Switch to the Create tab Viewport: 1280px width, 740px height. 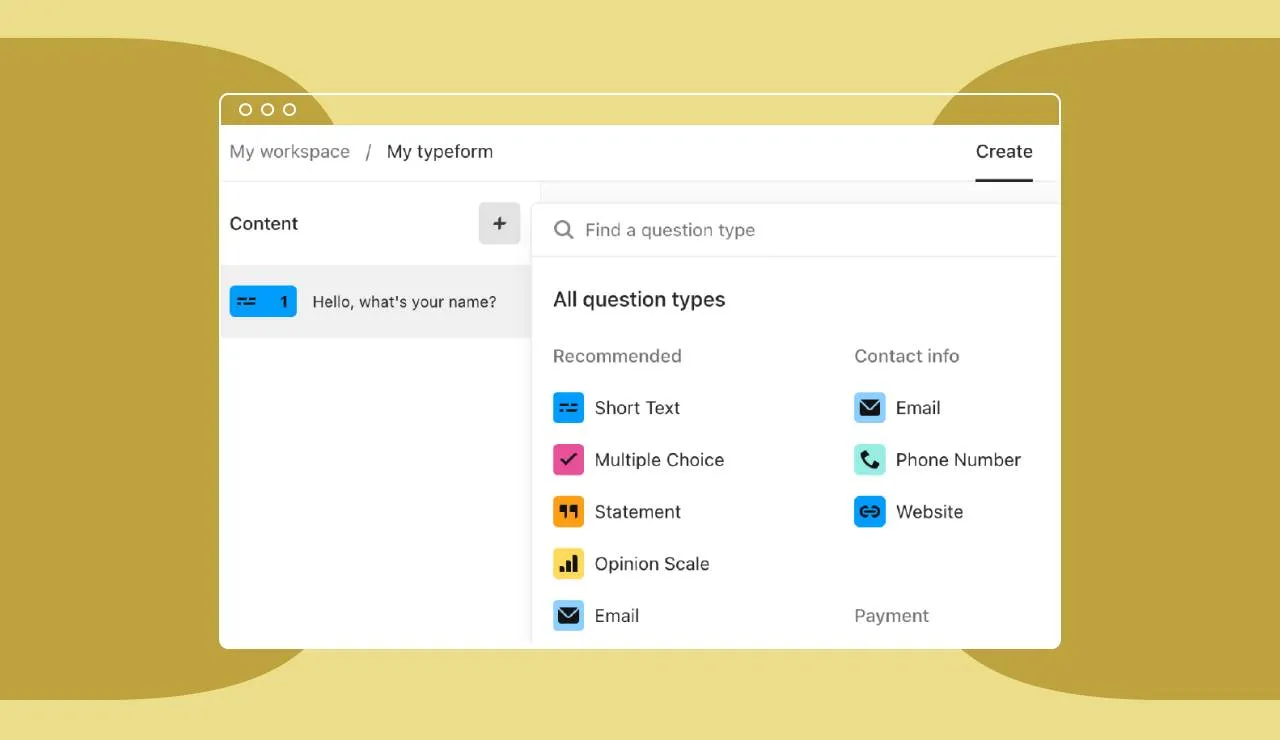pyautogui.click(x=1003, y=152)
